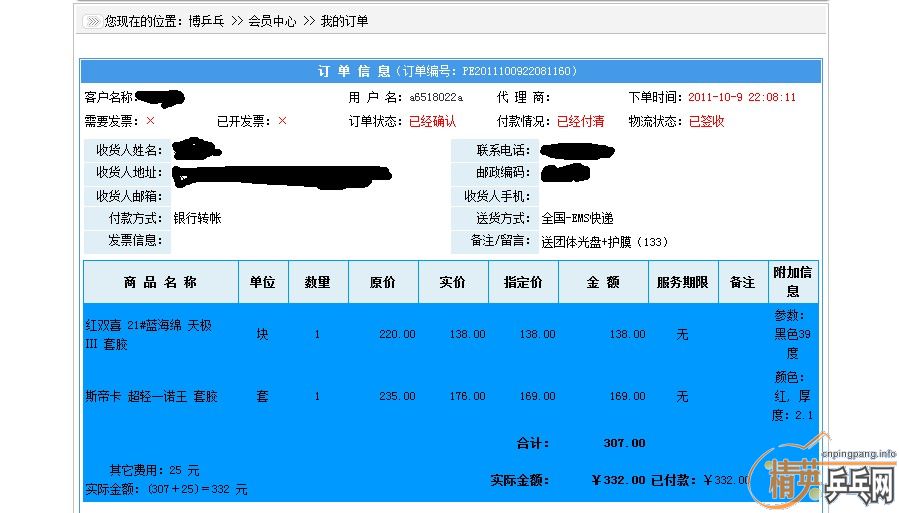899x513 pixels.
Task: Click the 服务期限 column header
Action: [683, 282]
